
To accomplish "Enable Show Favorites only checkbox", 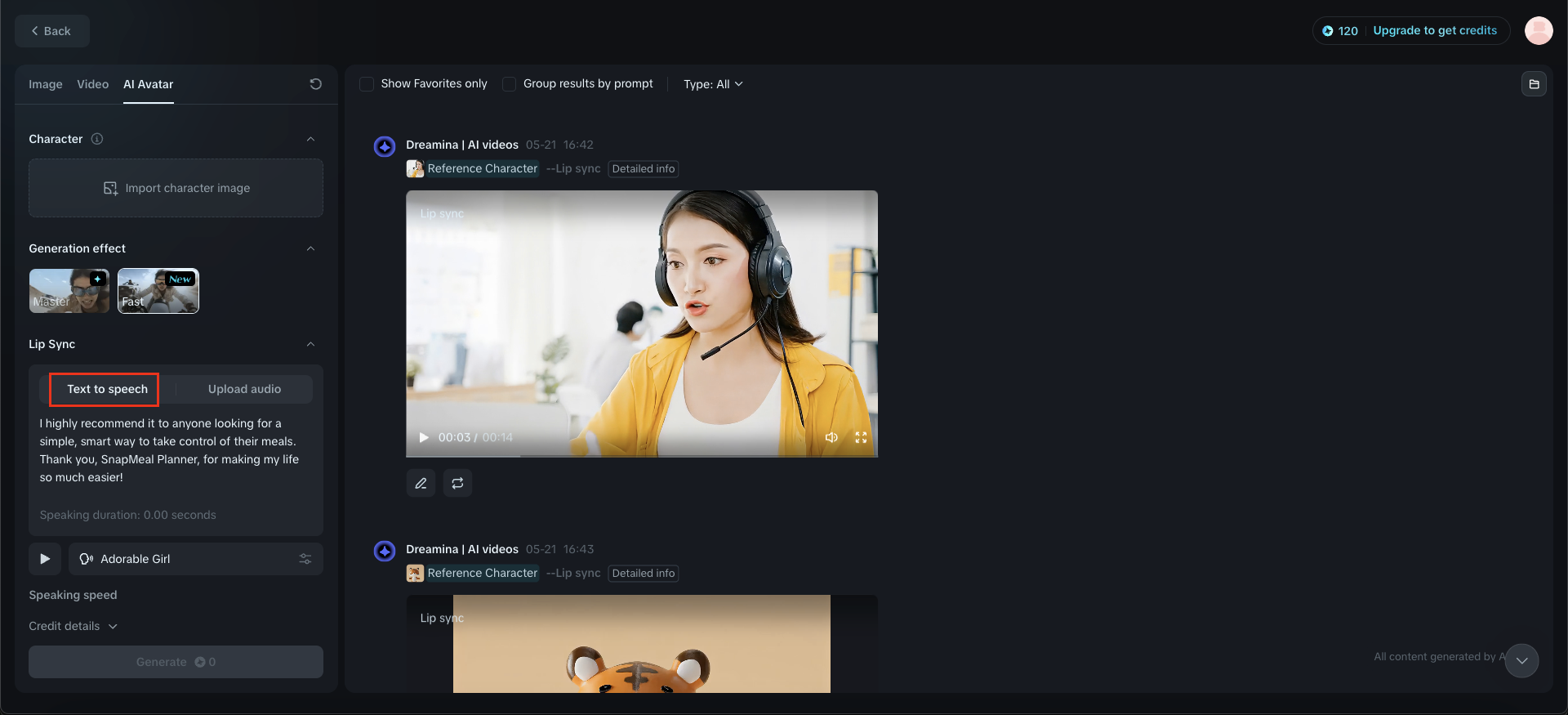I will click(367, 84).
